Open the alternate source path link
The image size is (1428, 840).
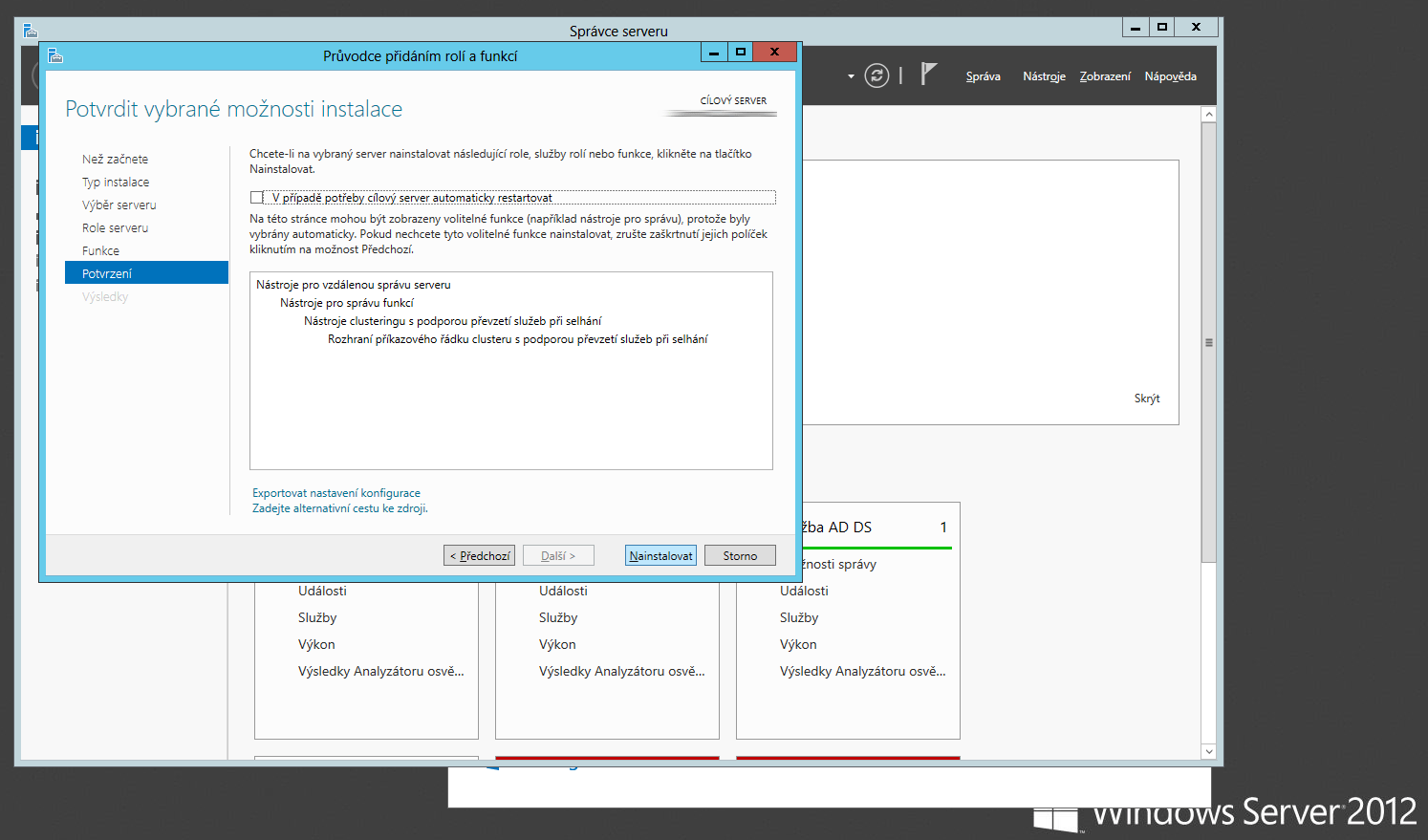click(339, 508)
